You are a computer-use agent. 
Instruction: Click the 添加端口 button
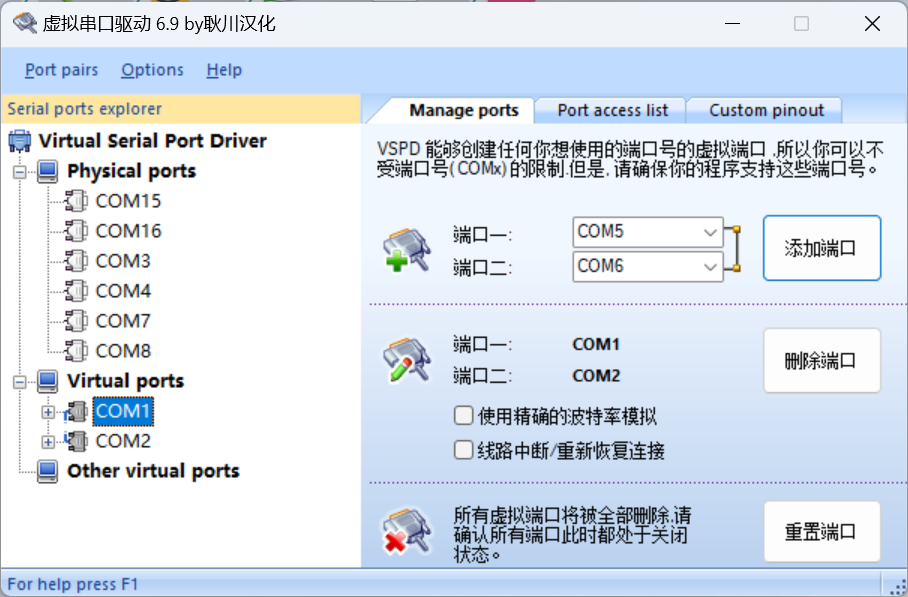[822, 248]
